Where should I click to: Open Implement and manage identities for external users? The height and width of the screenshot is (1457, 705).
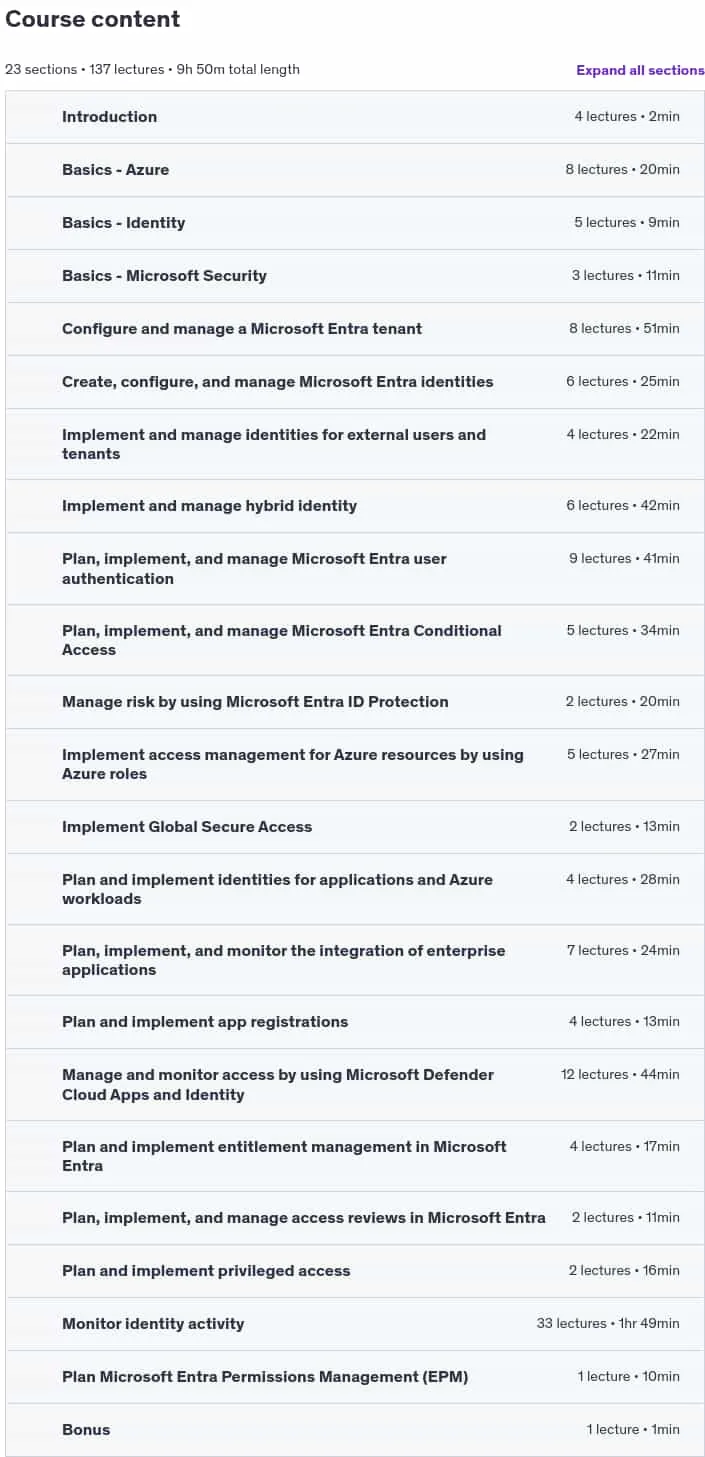click(355, 444)
